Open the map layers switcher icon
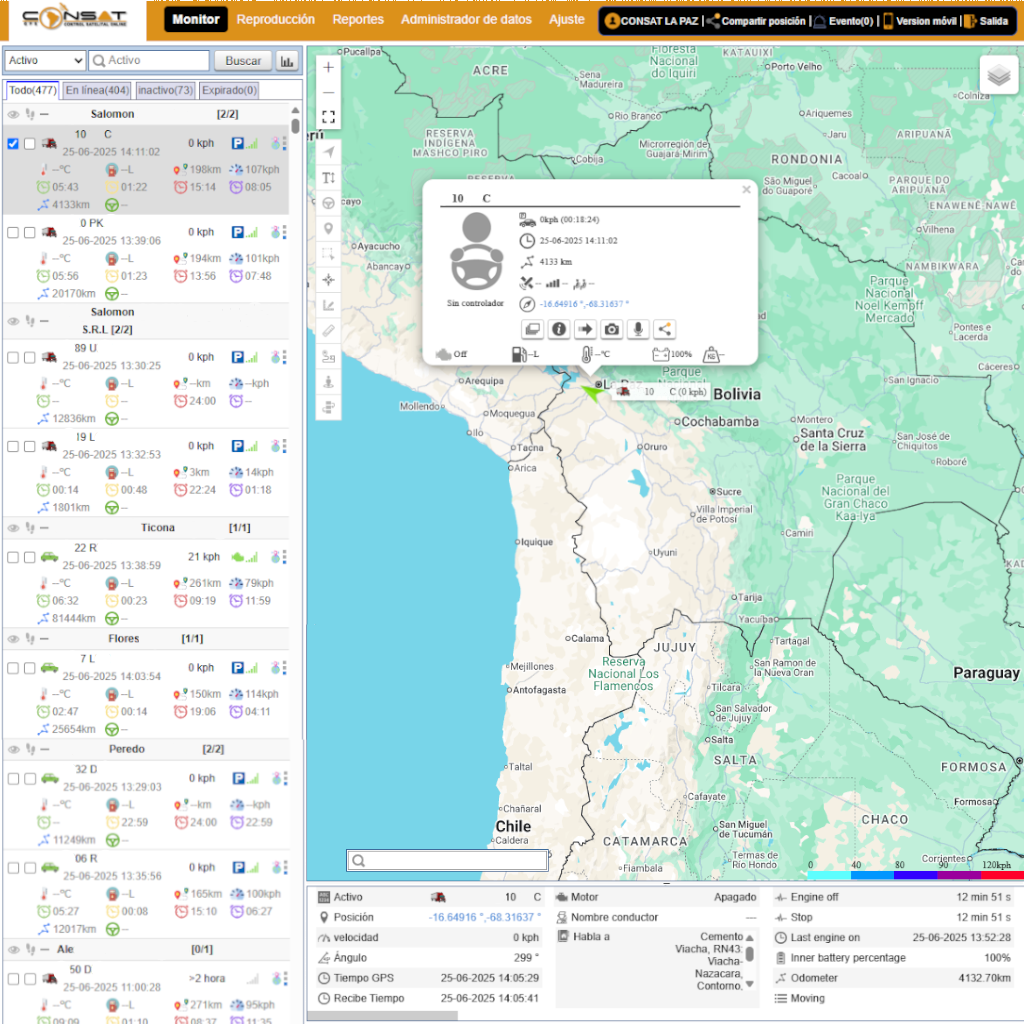 pos(998,74)
